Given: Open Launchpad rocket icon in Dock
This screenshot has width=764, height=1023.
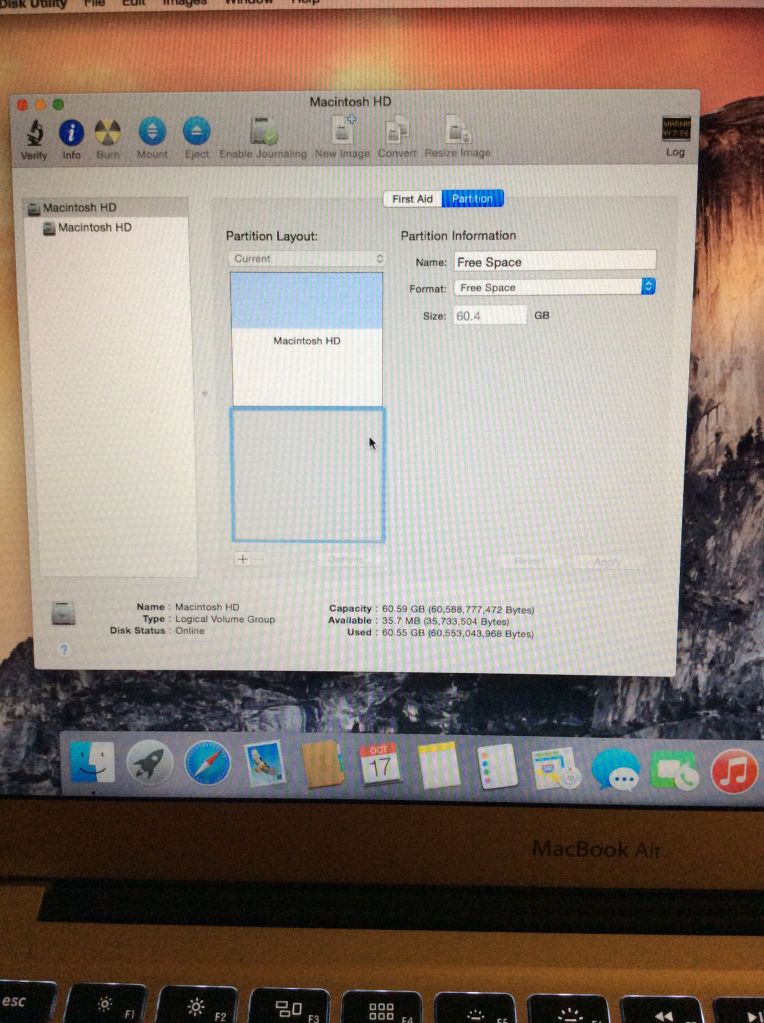Looking at the screenshot, I should [149, 762].
